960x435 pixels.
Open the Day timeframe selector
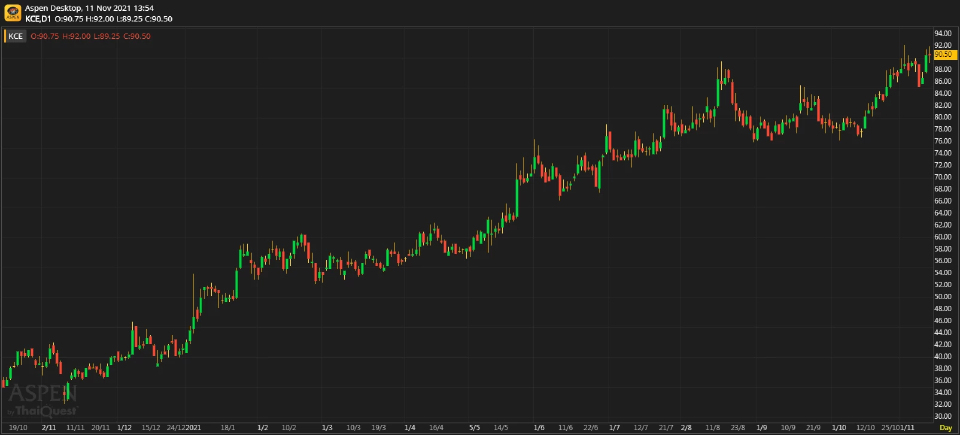pyautogui.click(x=945, y=427)
